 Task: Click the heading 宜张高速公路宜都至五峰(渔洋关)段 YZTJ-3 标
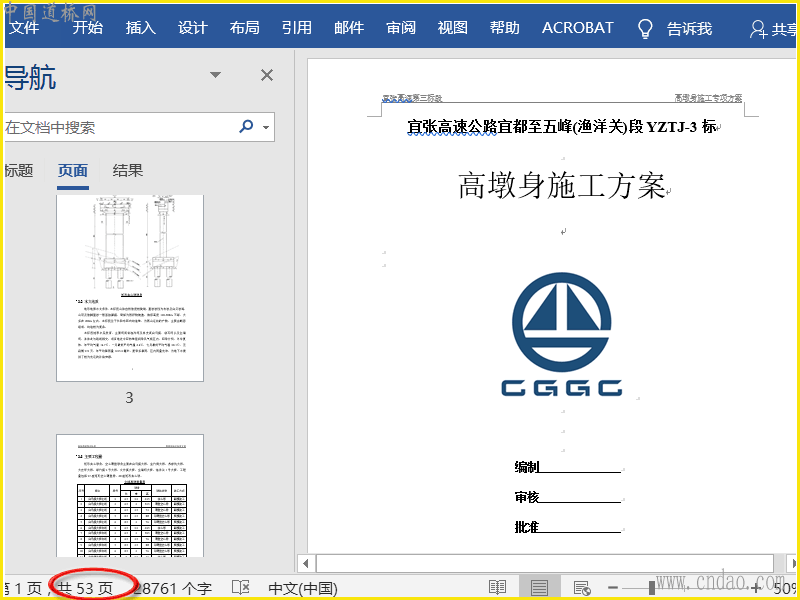561,127
